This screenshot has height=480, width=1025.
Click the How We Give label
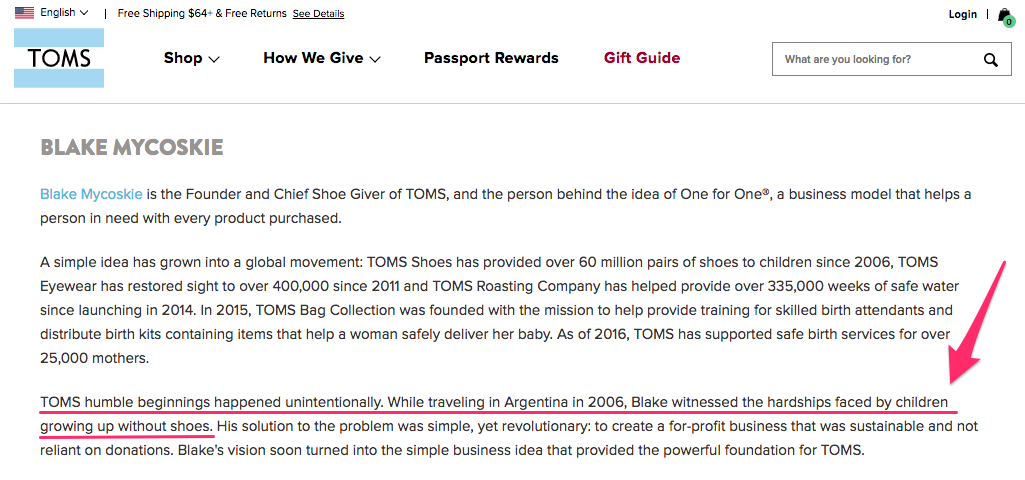click(313, 58)
